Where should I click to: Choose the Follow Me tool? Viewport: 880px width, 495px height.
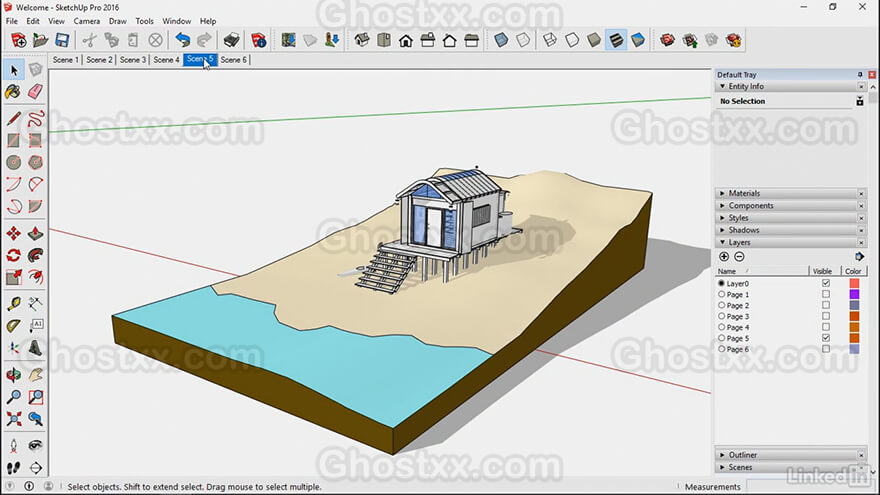[35, 255]
